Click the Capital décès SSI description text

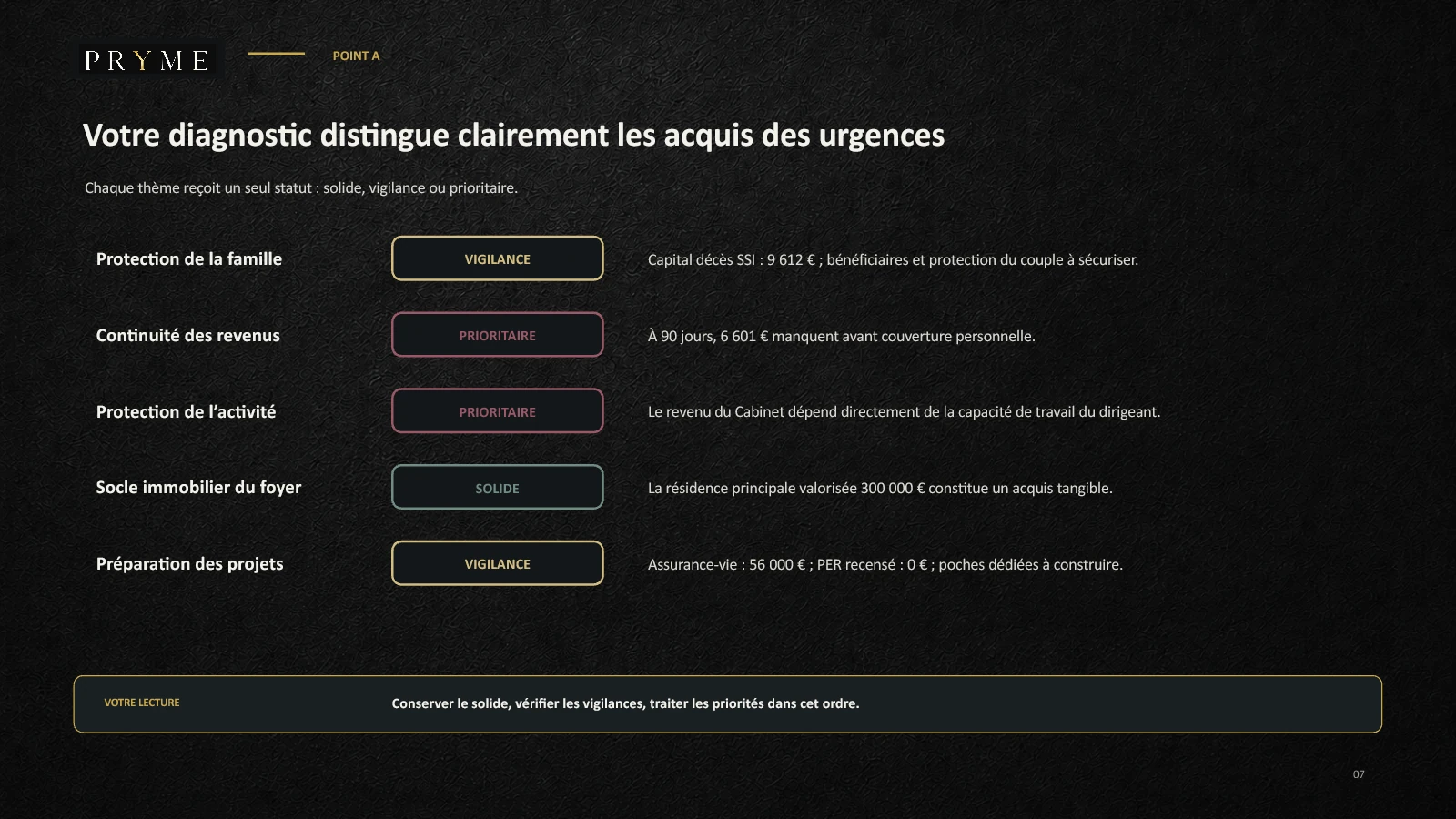893,259
